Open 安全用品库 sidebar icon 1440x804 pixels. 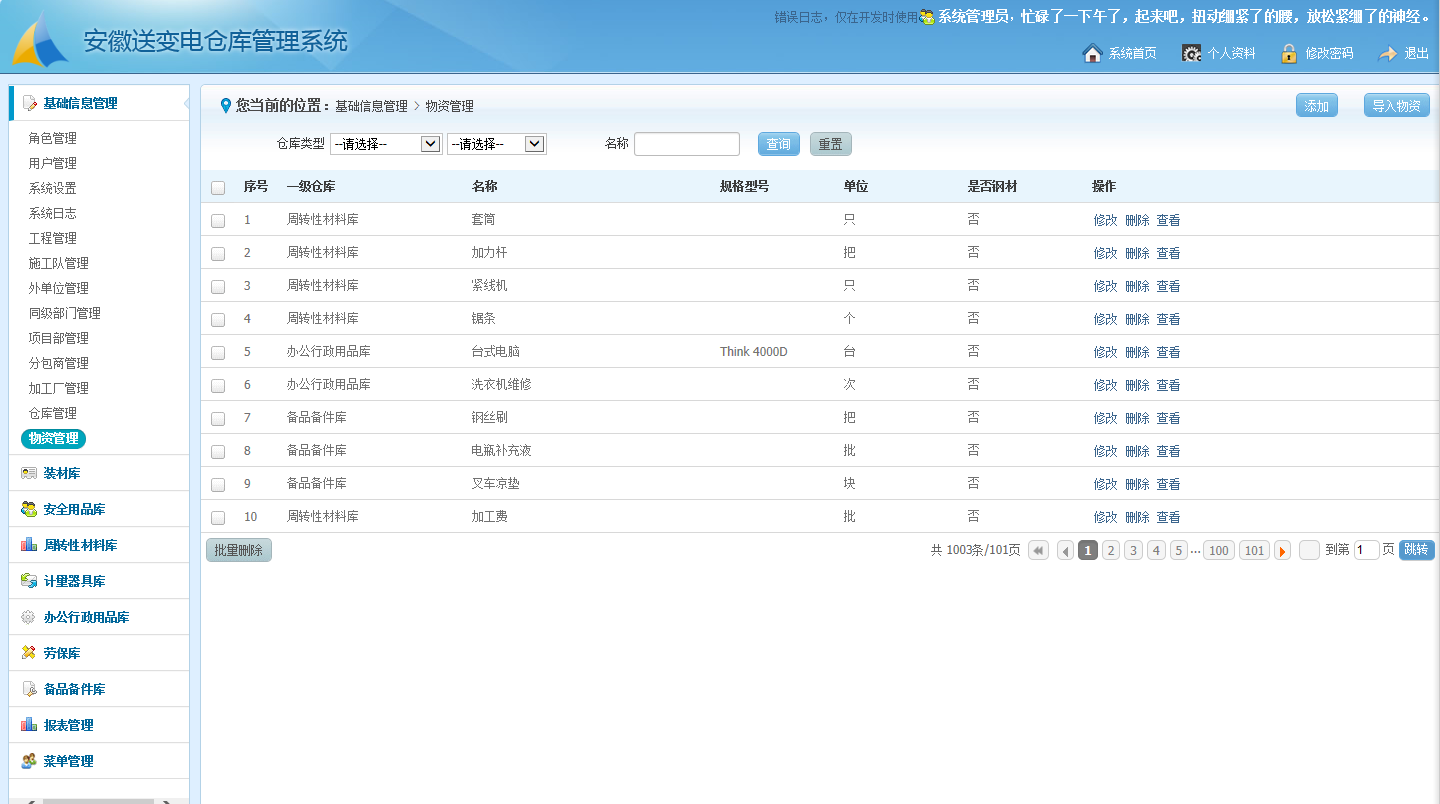(29, 509)
